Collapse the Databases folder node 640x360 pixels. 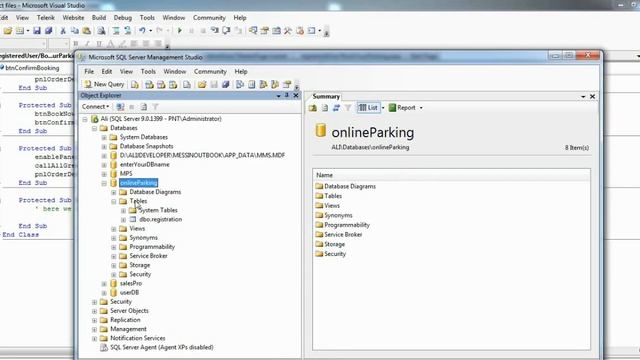coord(94,128)
